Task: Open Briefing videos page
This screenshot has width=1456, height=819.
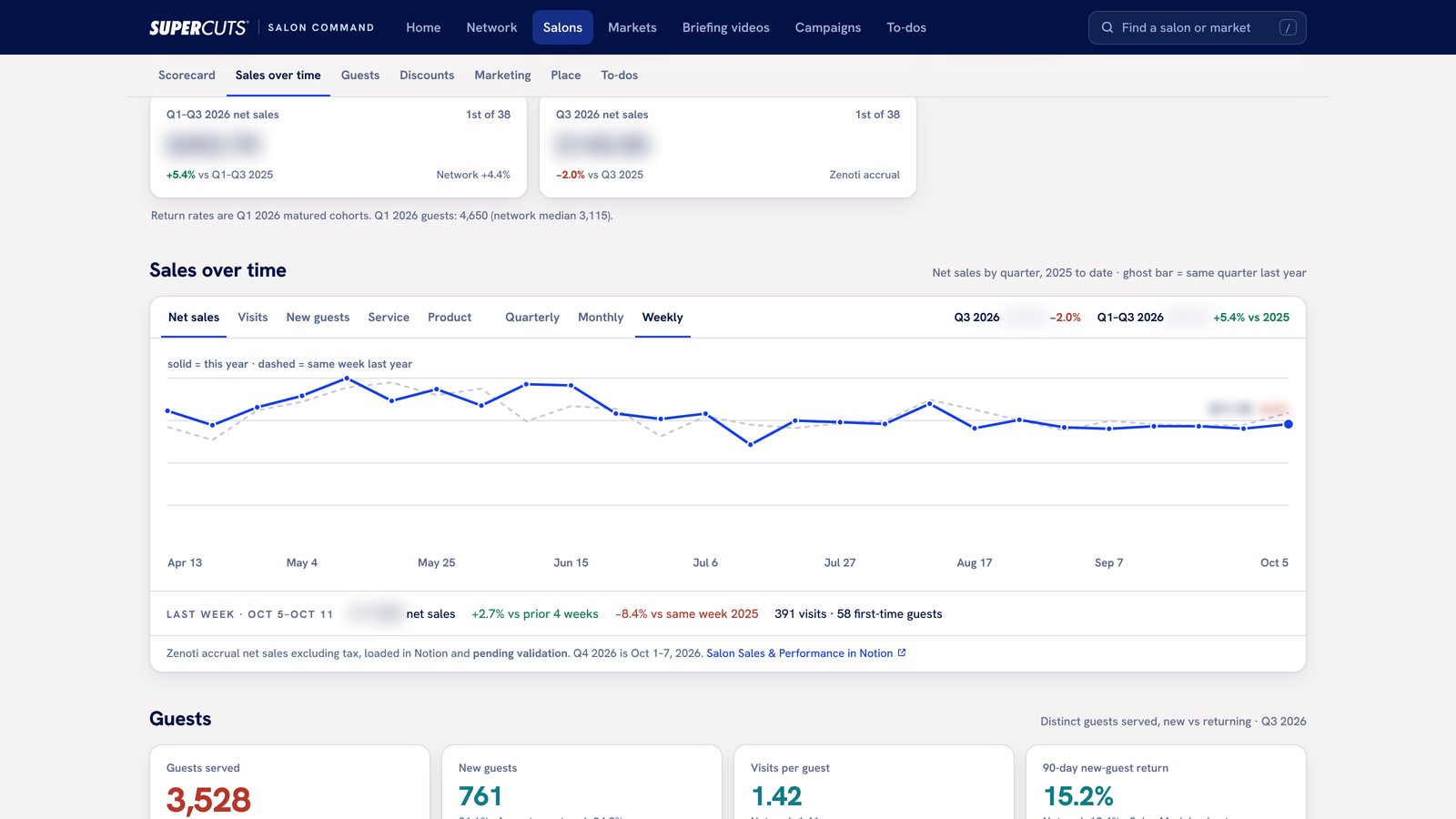Action: (726, 27)
